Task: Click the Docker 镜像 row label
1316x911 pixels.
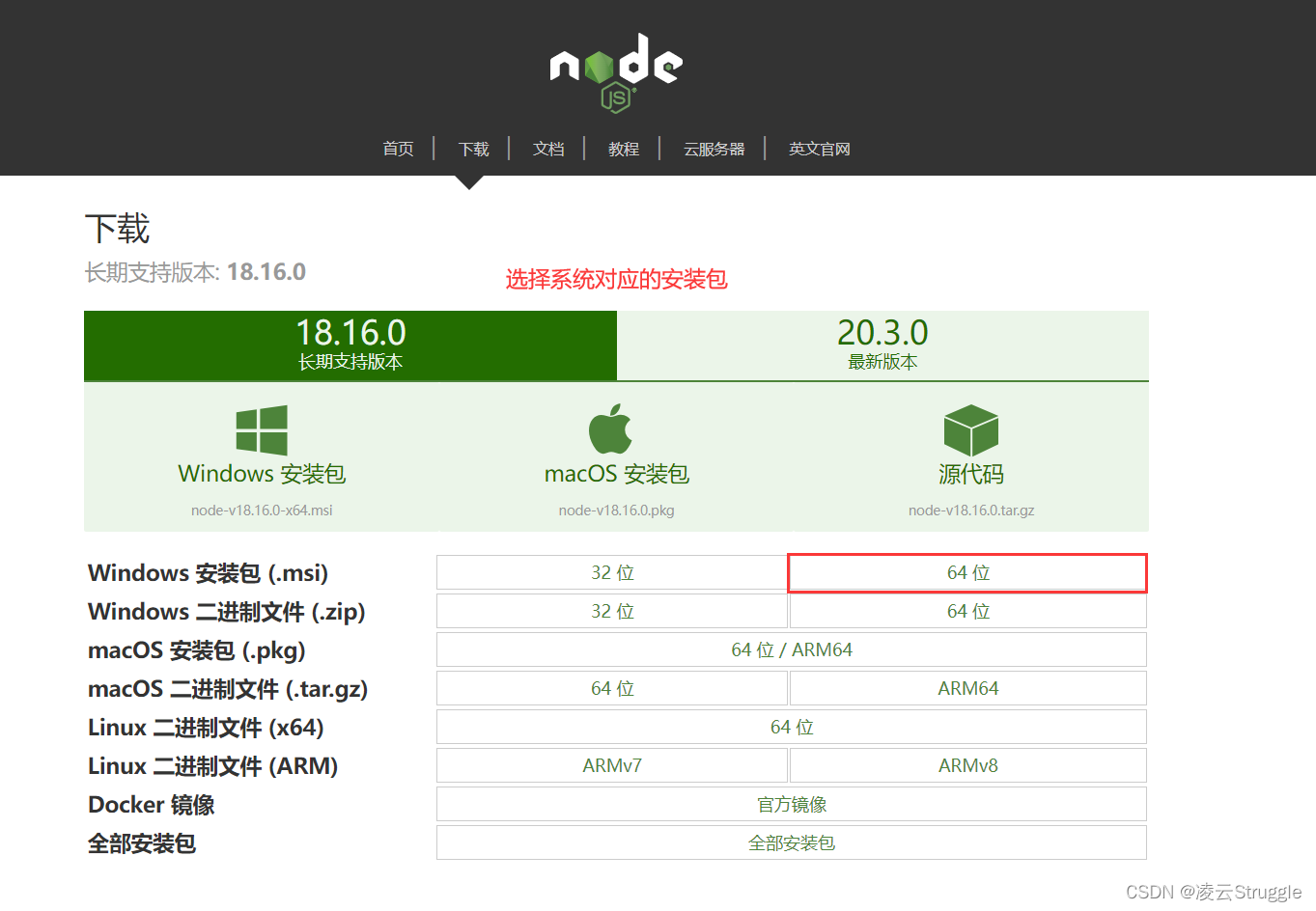Action: coord(152,805)
